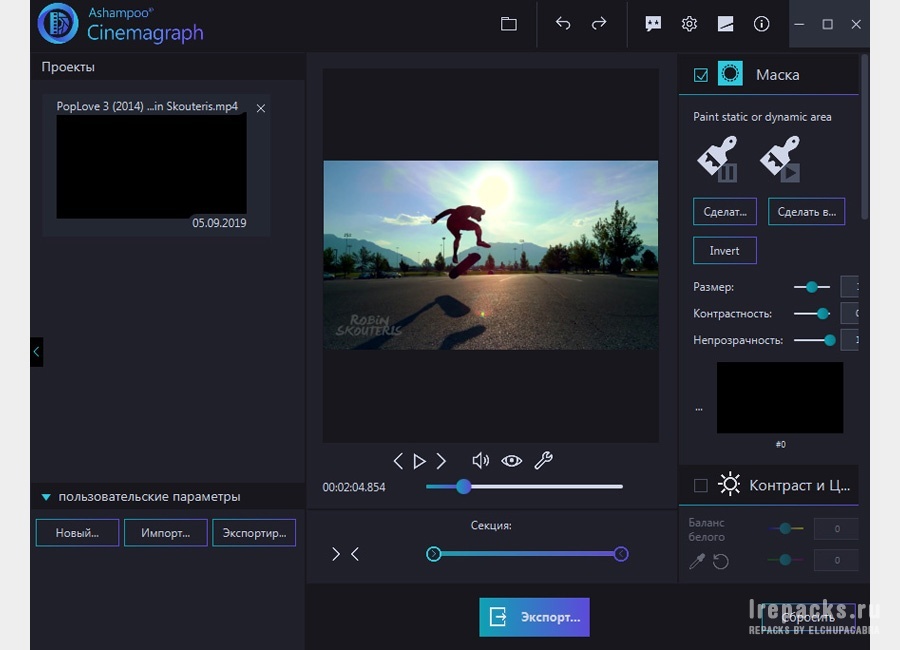Click the Непрозрачность value field
This screenshot has height=650, width=900.
(849, 340)
